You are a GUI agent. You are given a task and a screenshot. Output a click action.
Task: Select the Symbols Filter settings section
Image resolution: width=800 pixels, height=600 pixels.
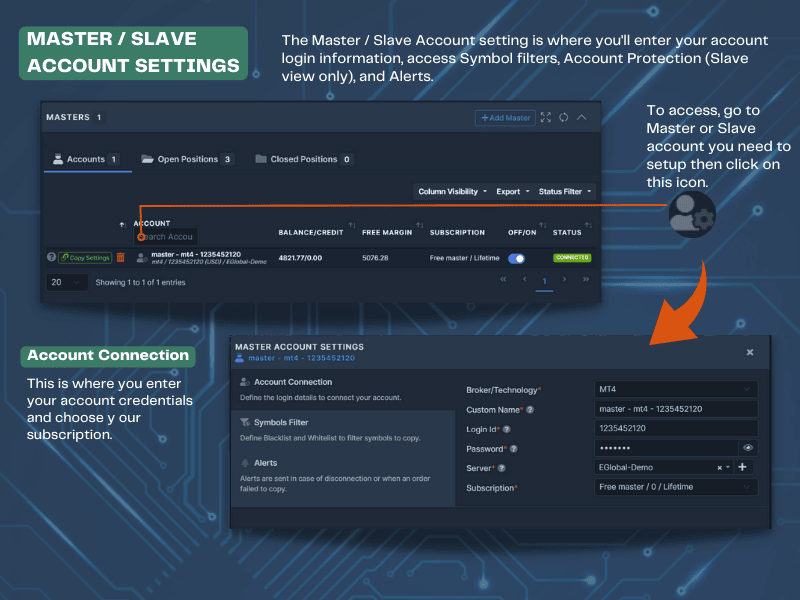click(x=281, y=423)
